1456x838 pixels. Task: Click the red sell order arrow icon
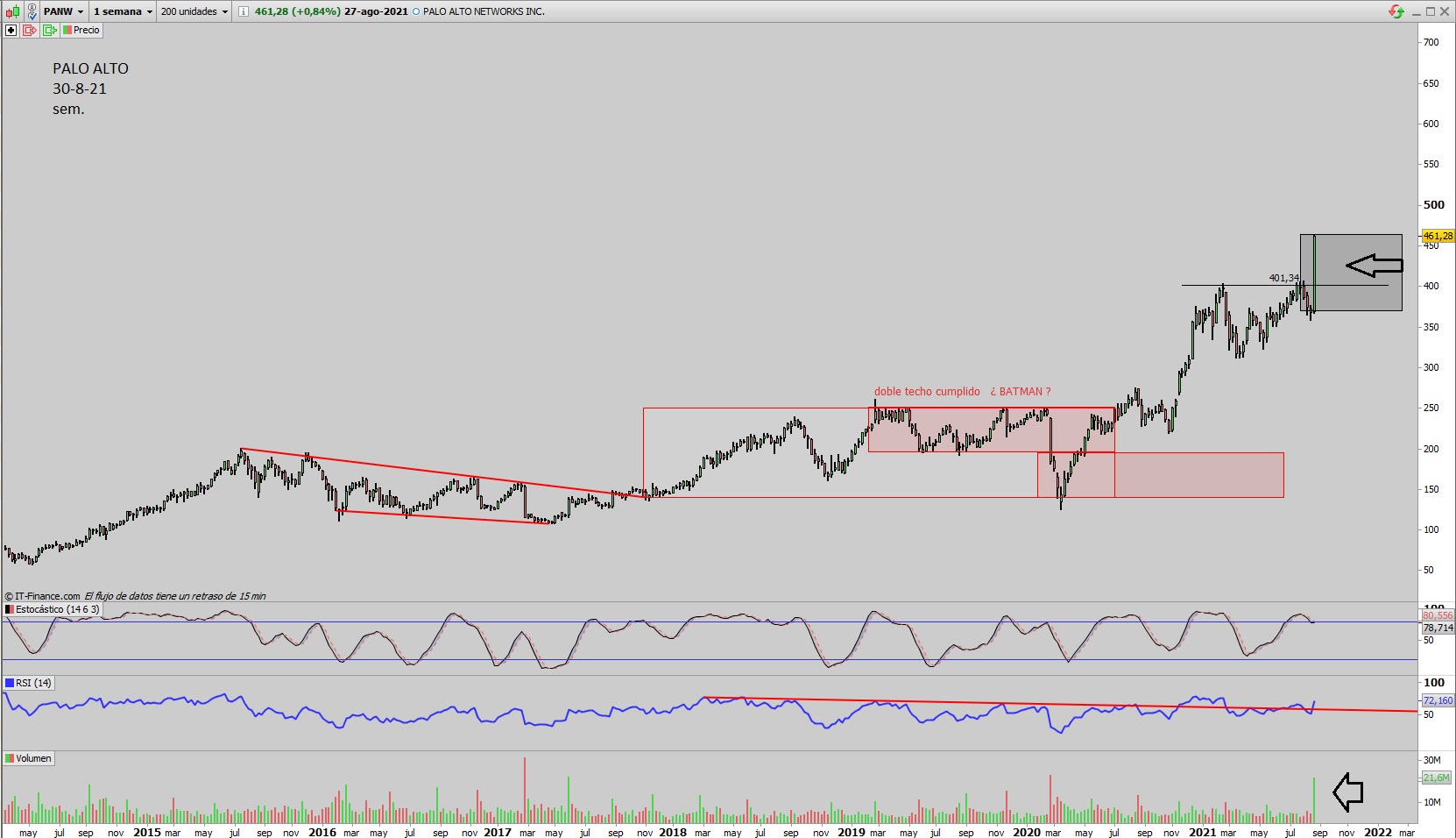point(30,30)
